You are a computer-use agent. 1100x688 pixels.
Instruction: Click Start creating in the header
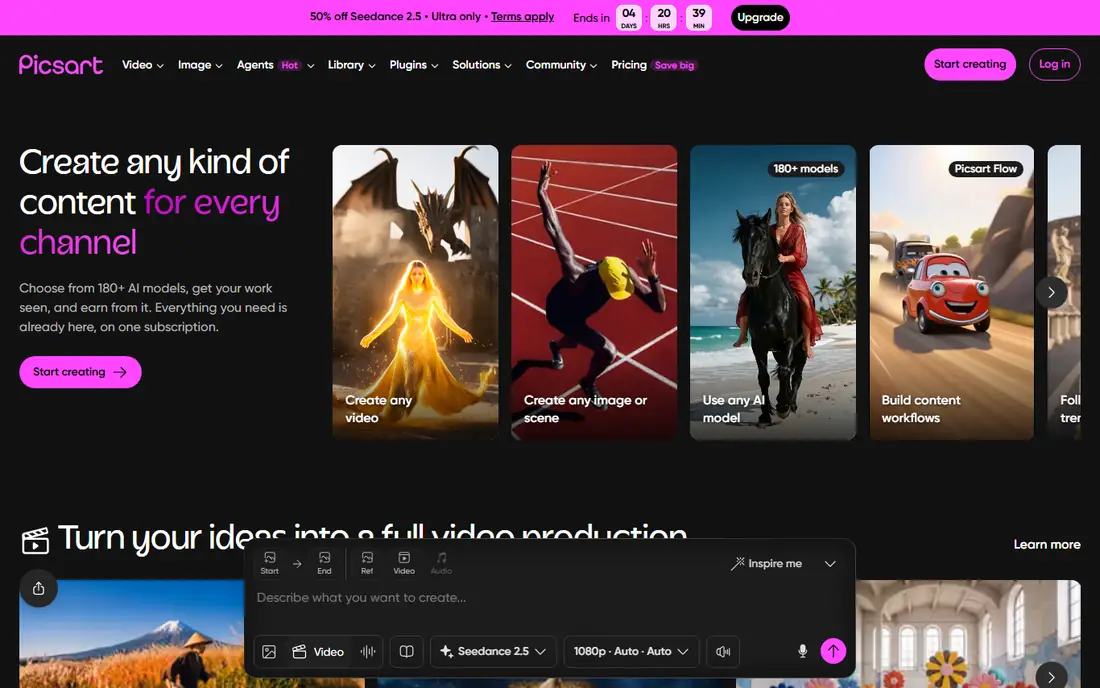[x=970, y=65]
